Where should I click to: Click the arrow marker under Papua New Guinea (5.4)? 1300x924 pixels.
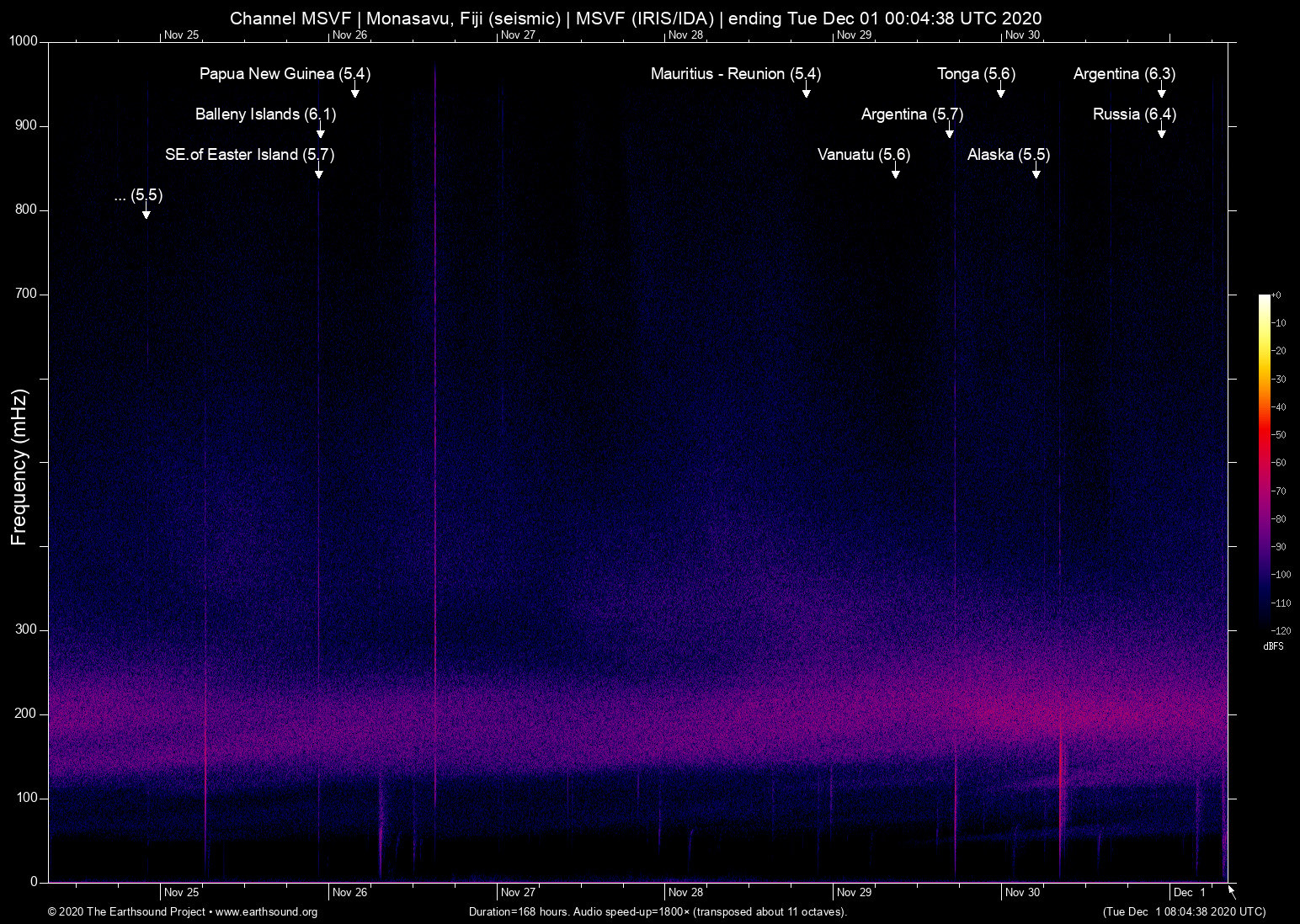coord(354,91)
